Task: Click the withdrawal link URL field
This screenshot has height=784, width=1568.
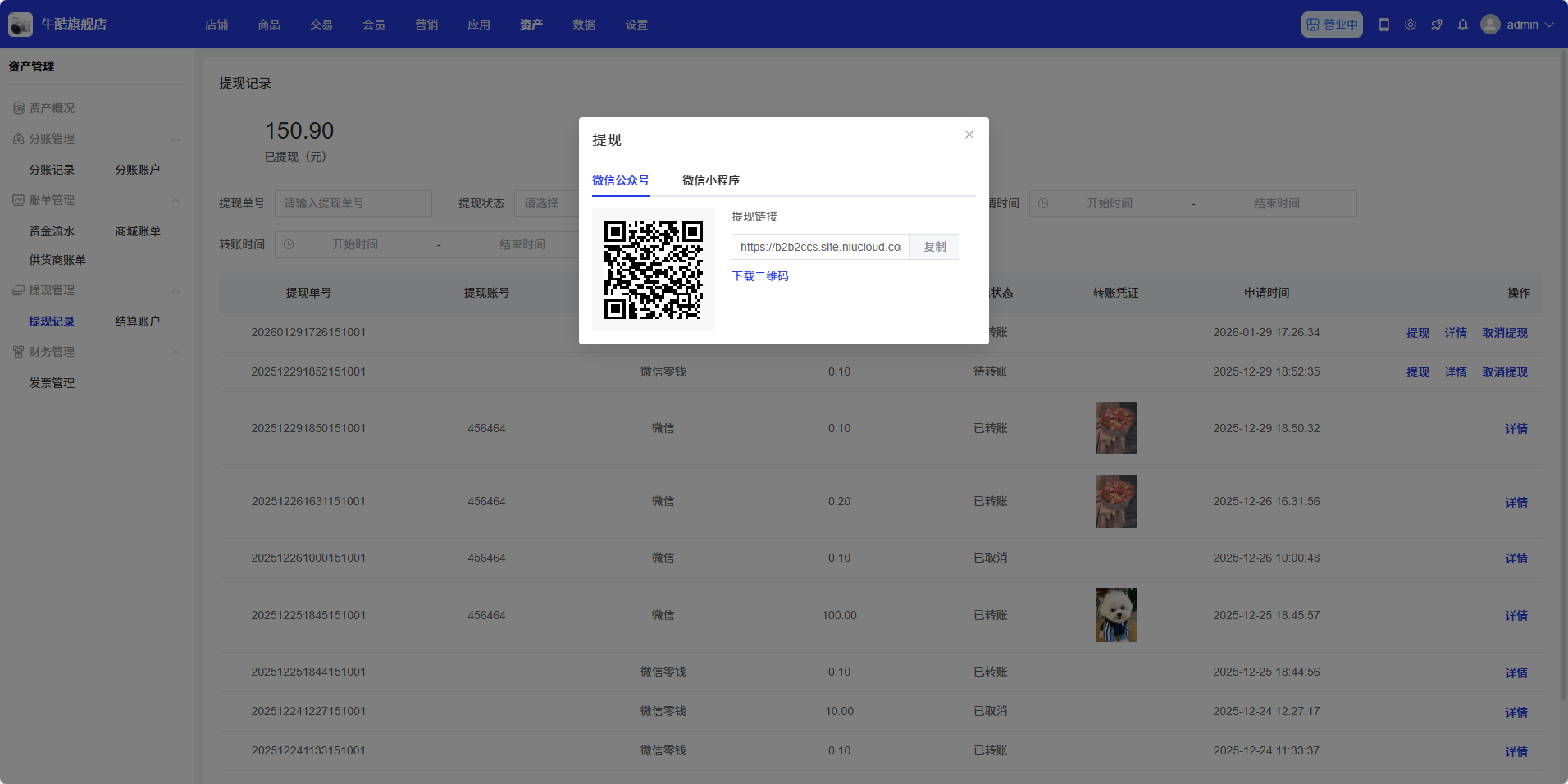Action: pos(820,247)
